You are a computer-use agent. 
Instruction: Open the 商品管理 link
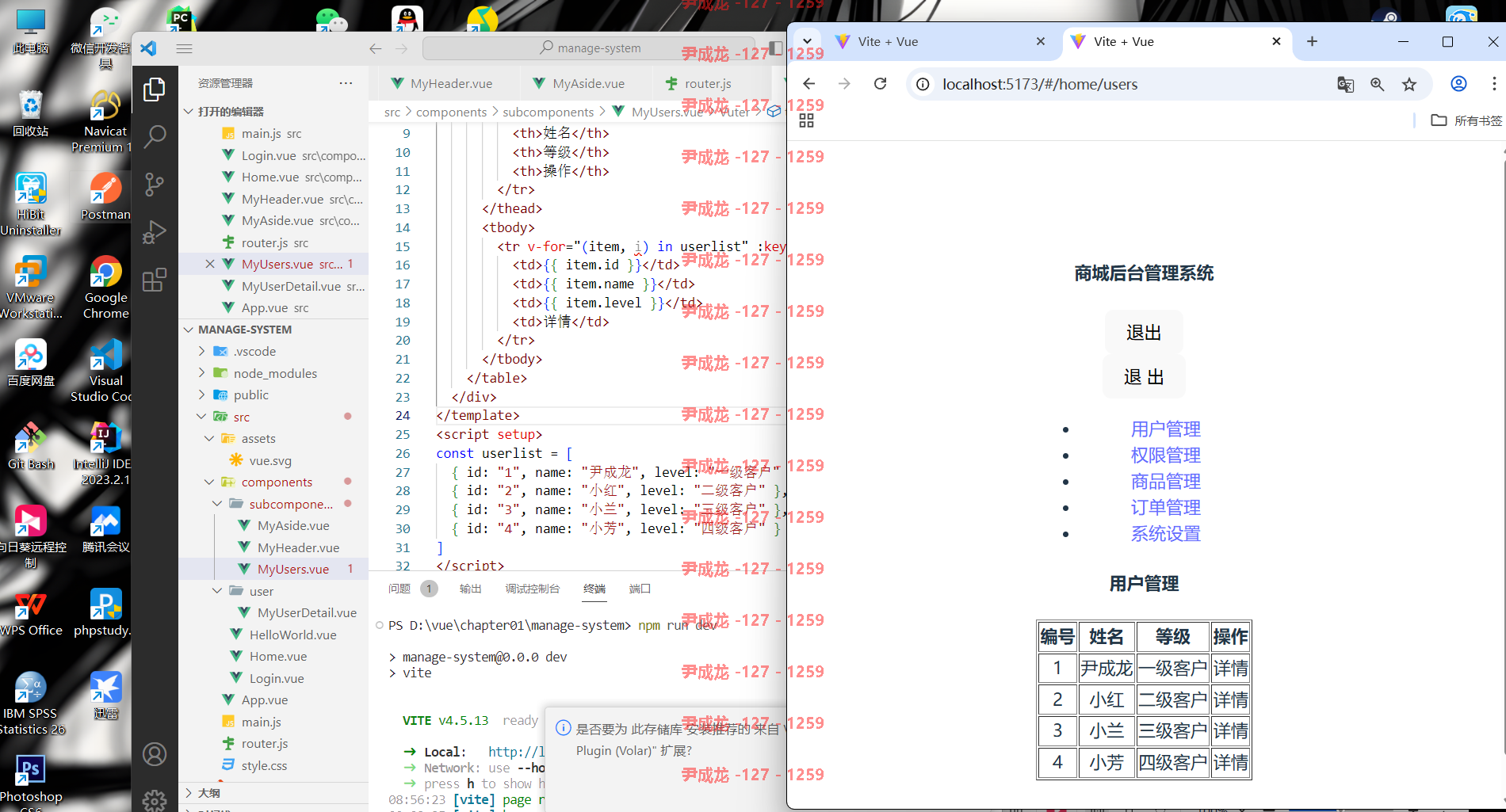coord(1165,481)
